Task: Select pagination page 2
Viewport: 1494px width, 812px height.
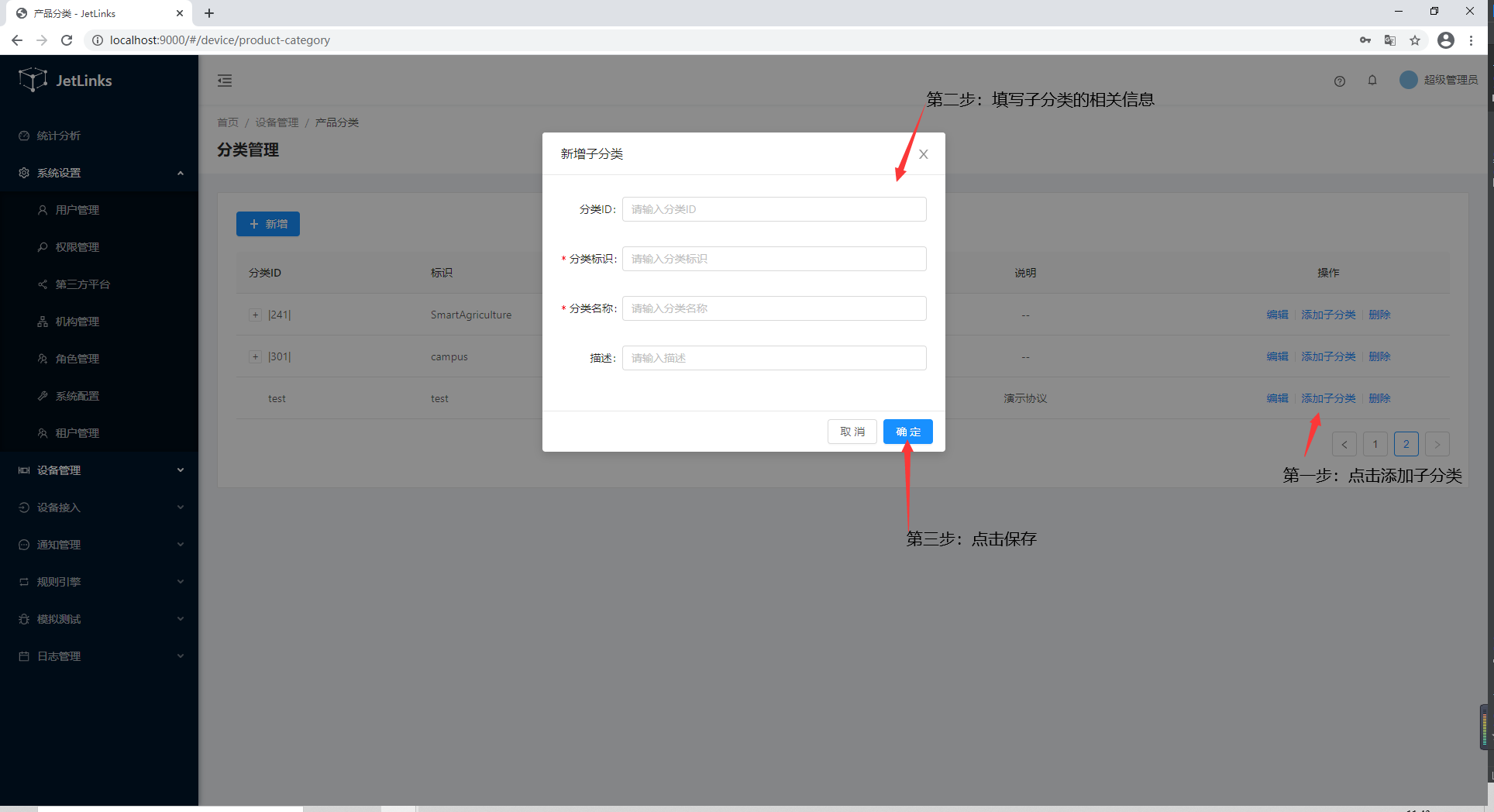Action: pyautogui.click(x=1406, y=444)
